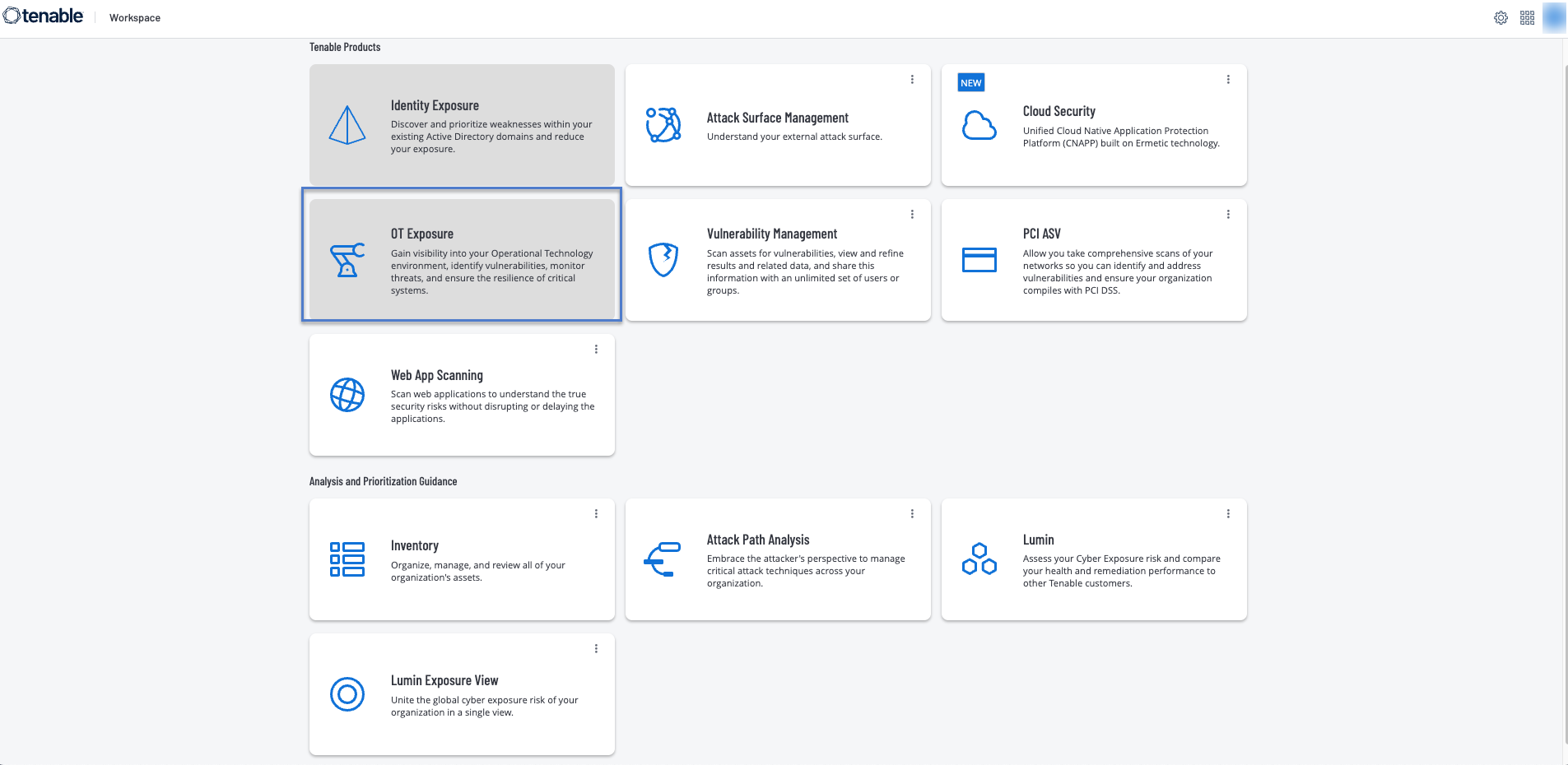Open the Inventory tile kebab menu

pyautogui.click(x=596, y=514)
